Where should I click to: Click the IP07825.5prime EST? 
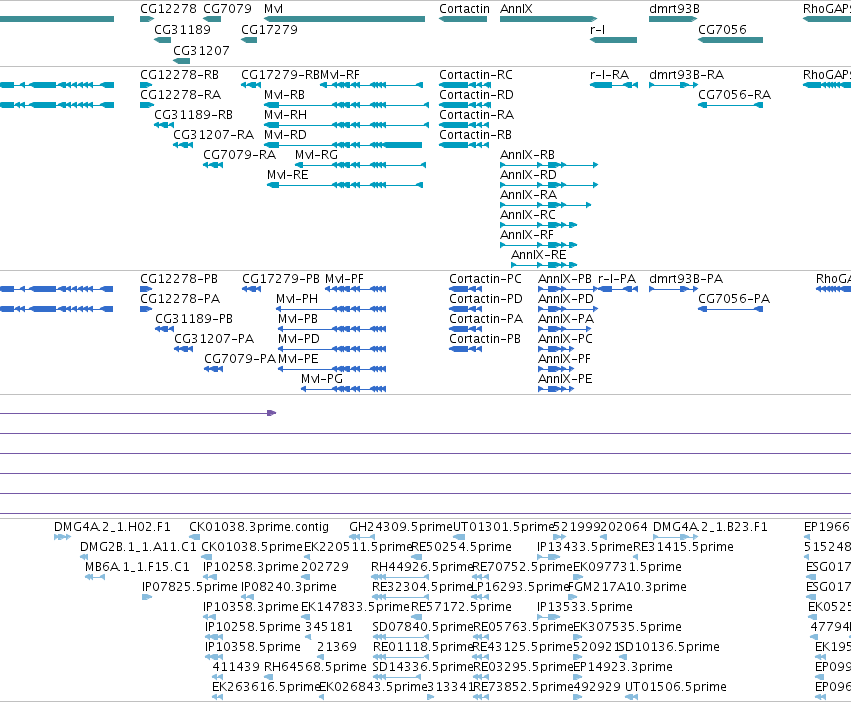[x=147, y=597]
